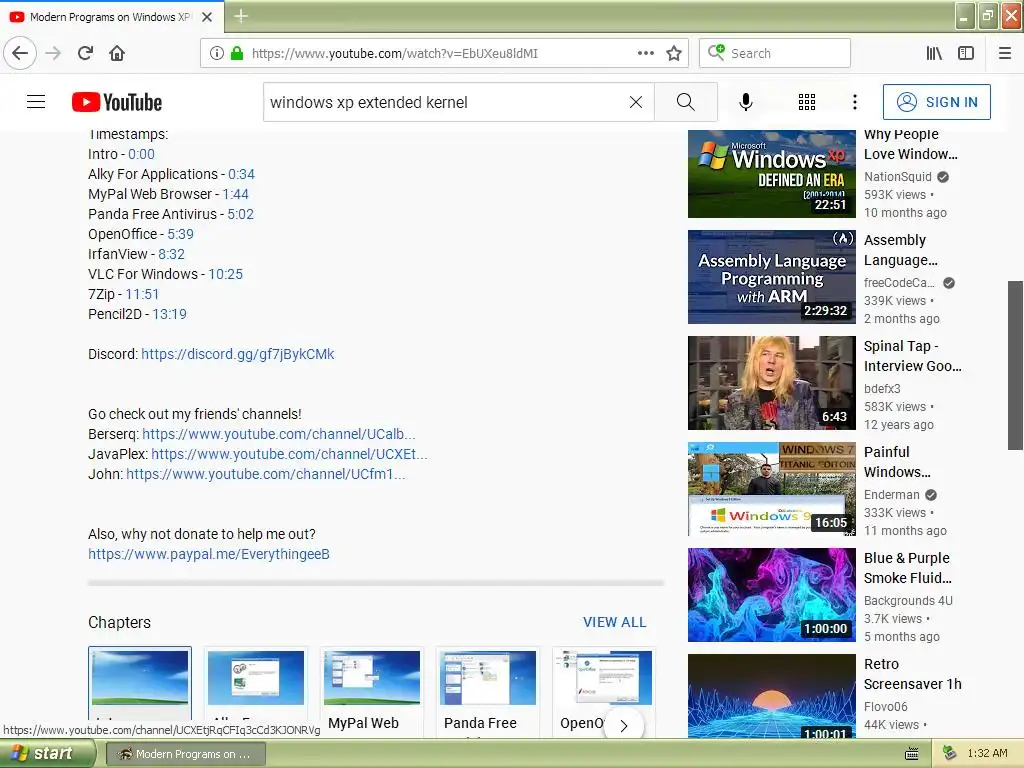The width and height of the screenshot is (1024, 768).
Task: Jump to MyPal Web Browser timestamp 1:44
Action: [x=235, y=194]
